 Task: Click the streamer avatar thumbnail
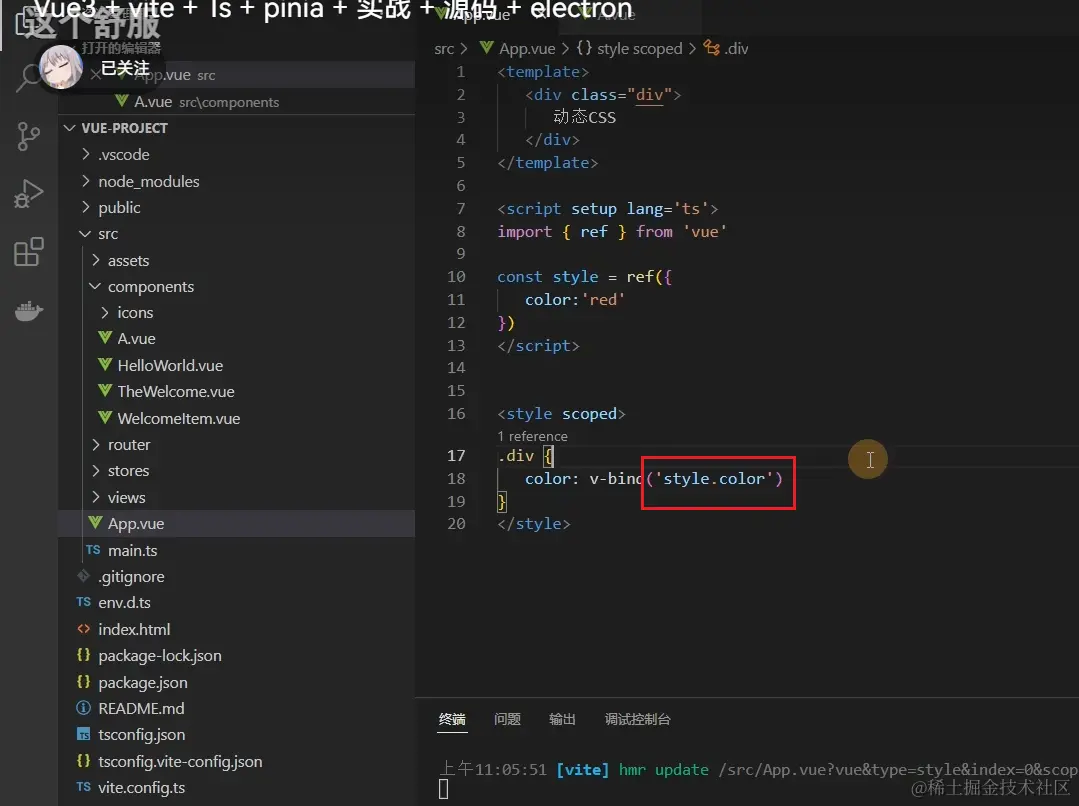61,67
